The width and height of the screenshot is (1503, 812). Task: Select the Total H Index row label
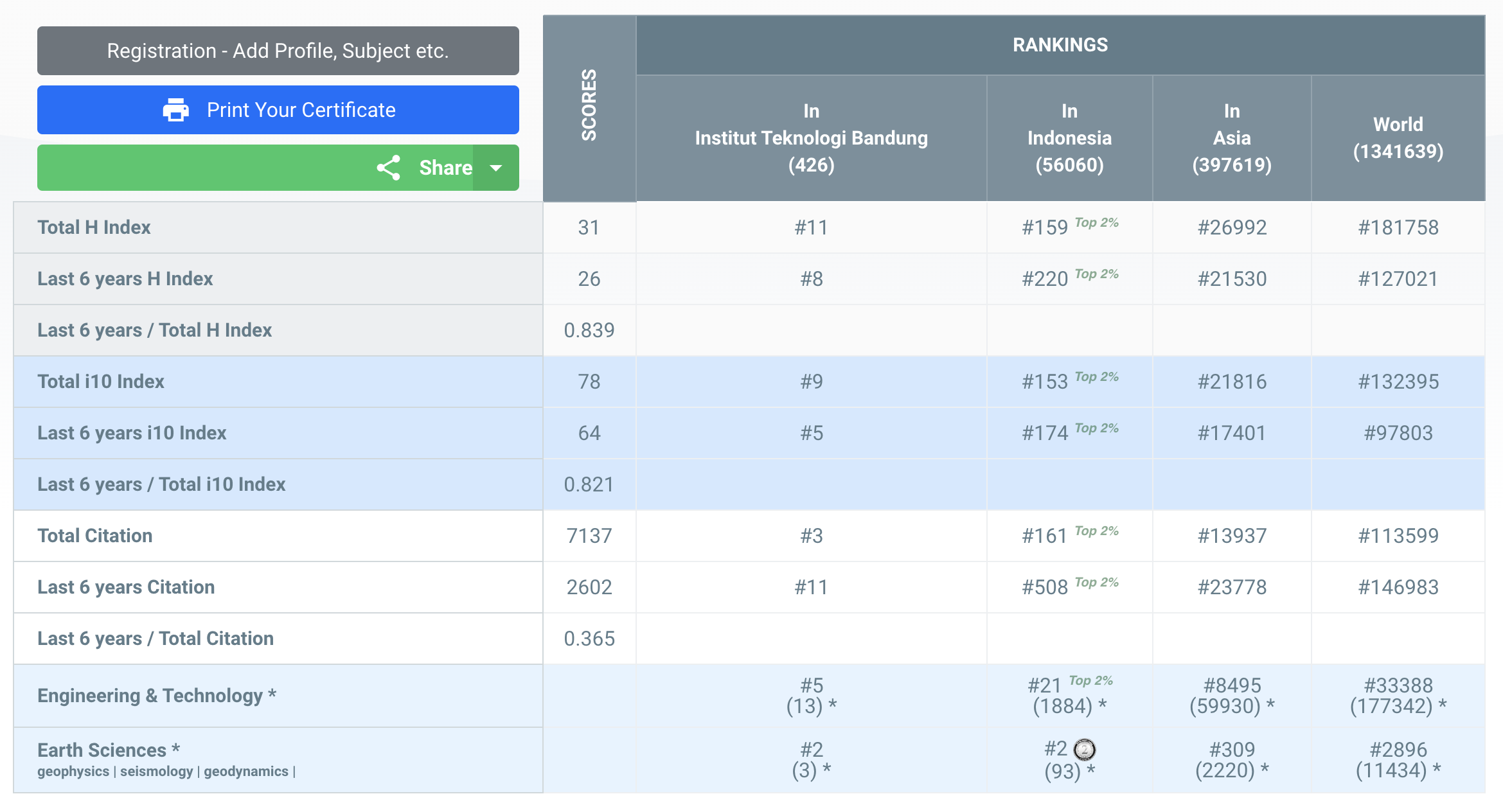pos(94,227)
